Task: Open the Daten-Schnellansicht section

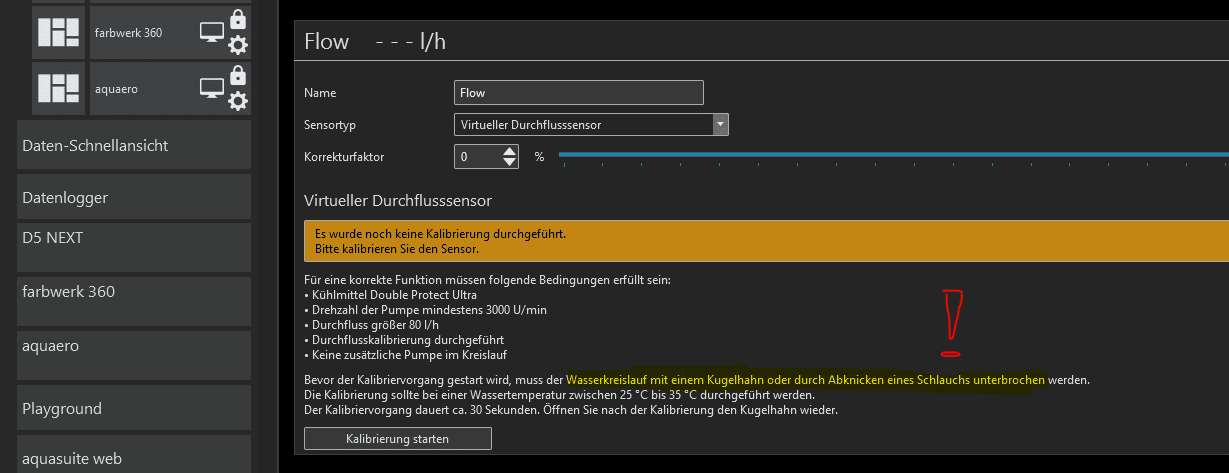Action: (x=134, y=145)
